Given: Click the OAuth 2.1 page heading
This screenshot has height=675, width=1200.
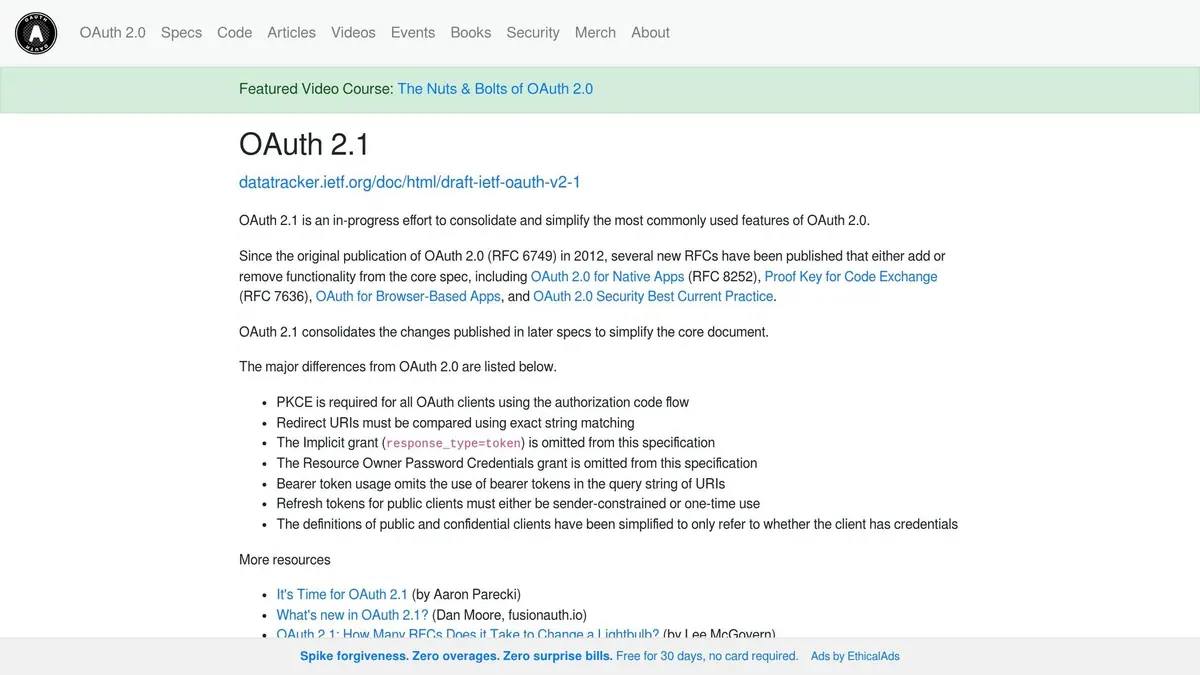Looking at the screenshot, I should click(x=304, y=144).
